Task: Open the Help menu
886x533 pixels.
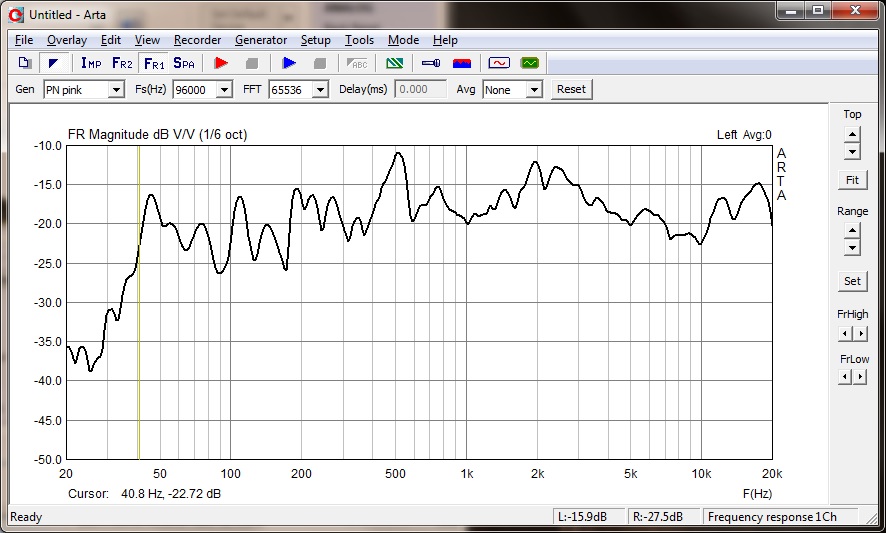Action: click(x=445, y=40)
